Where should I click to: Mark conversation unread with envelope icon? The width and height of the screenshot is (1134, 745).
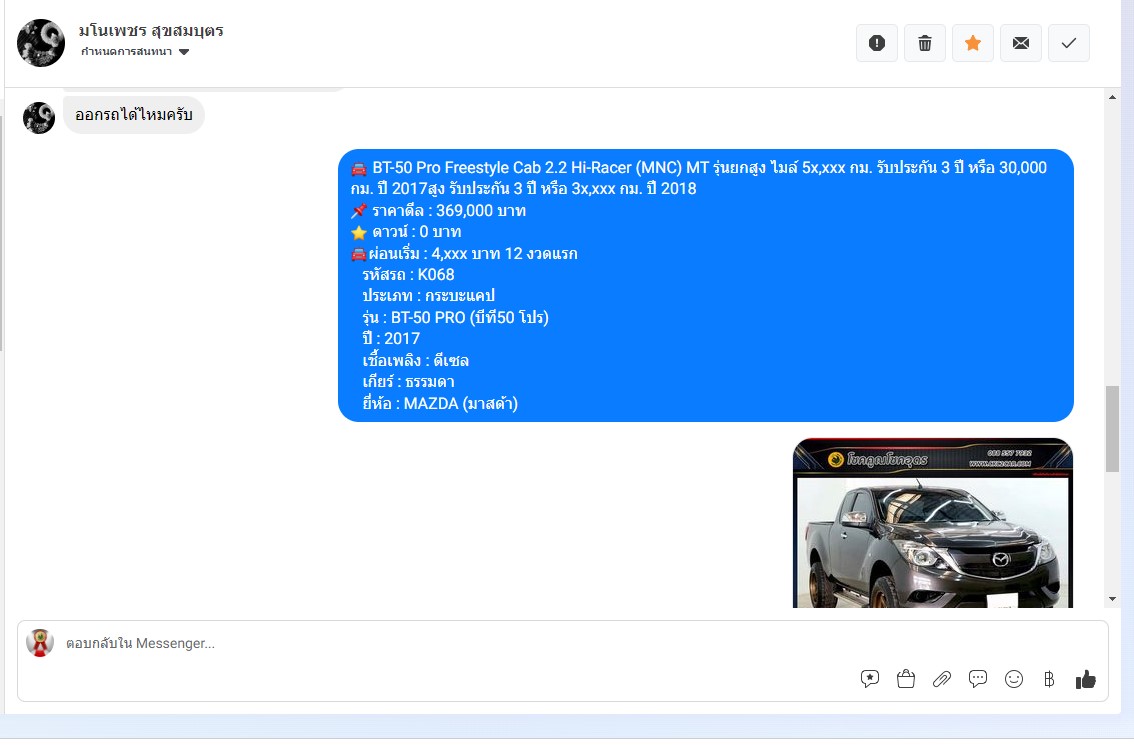tap(1020, 43)
